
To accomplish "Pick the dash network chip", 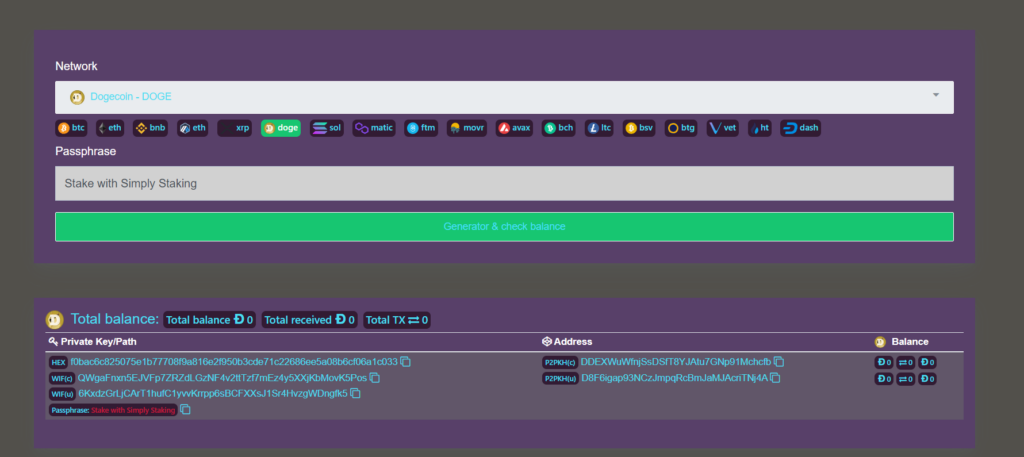I will pyautogui.click(x=801, y=128).
